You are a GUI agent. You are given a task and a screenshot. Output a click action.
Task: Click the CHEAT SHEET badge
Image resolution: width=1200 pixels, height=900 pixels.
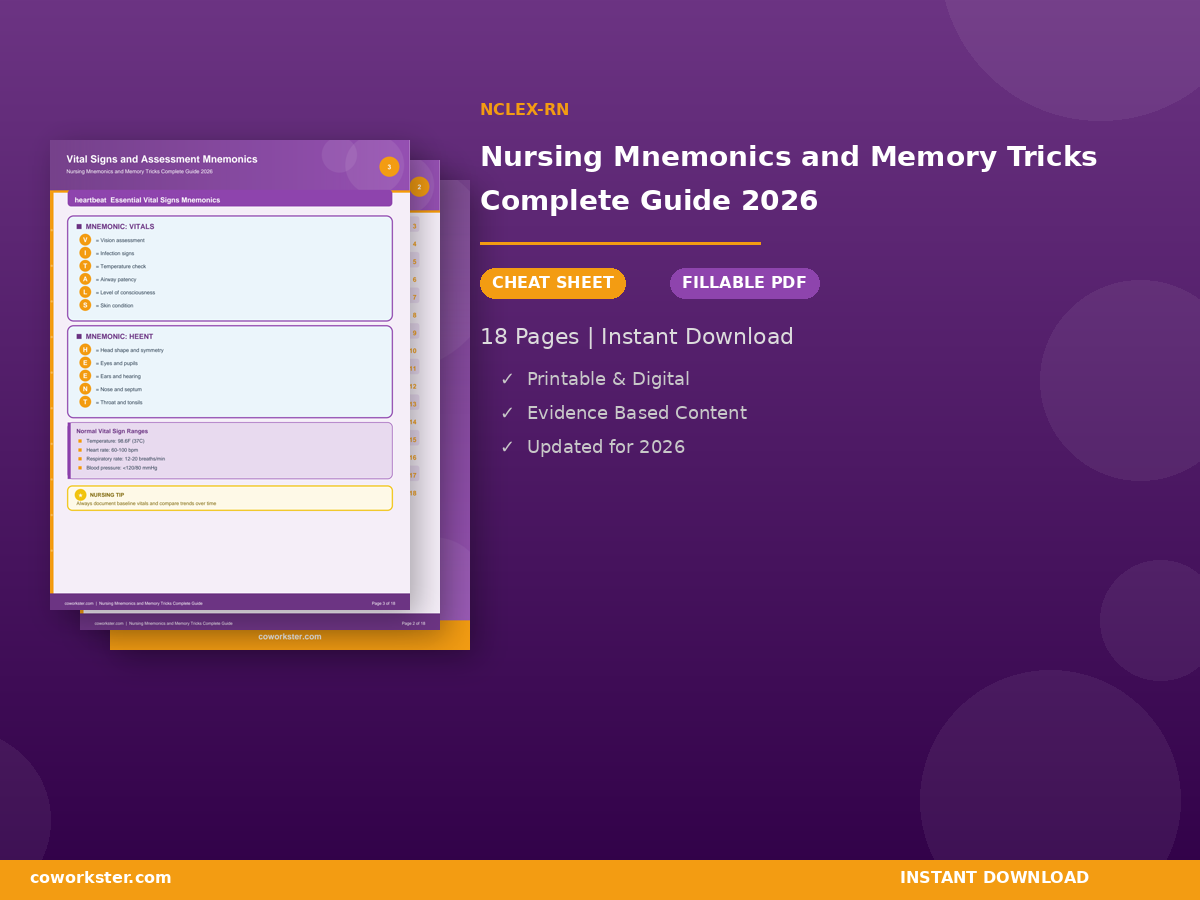[x=553, y=283]
